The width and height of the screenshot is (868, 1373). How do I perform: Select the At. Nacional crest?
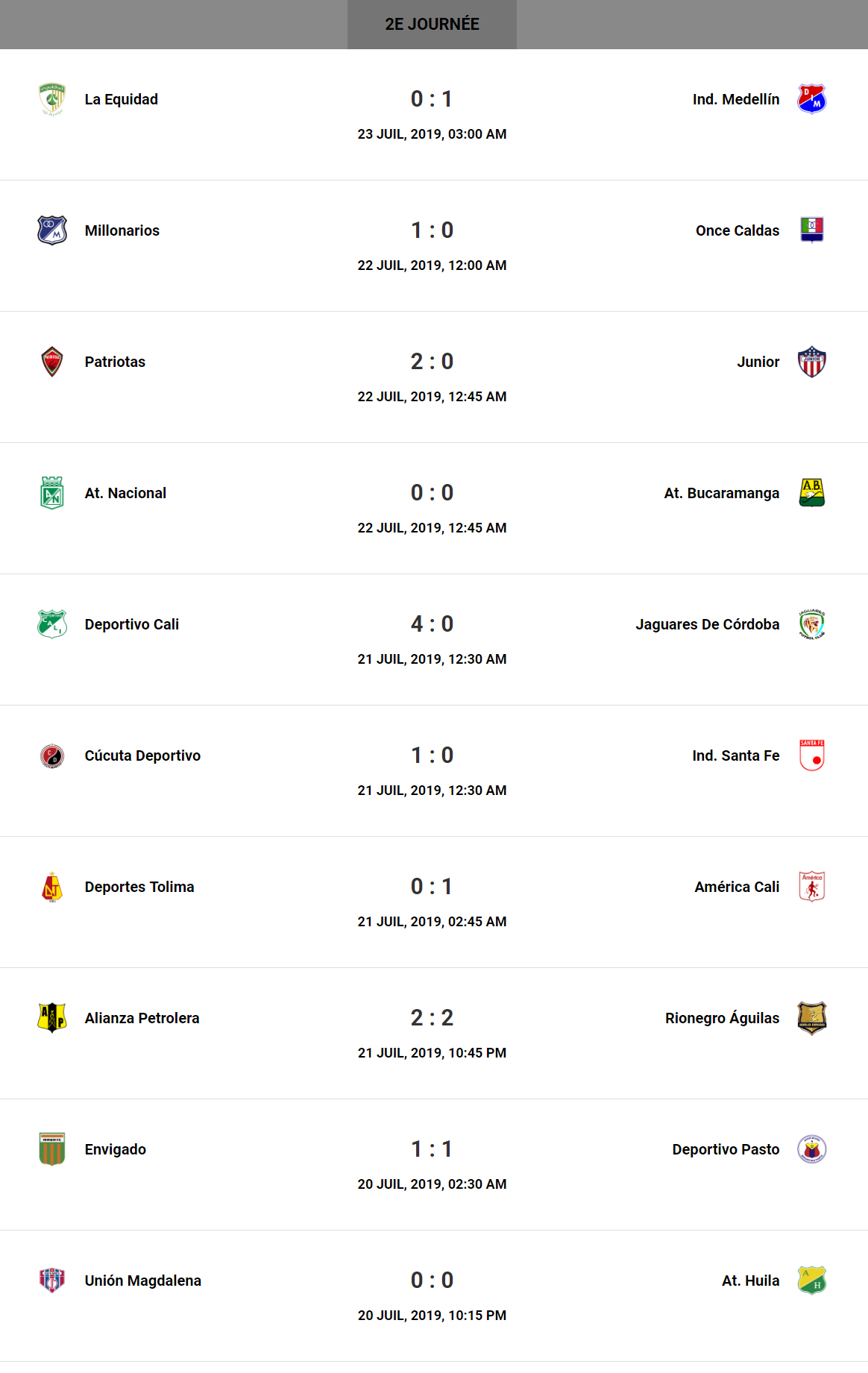click(x=52, y=493)
